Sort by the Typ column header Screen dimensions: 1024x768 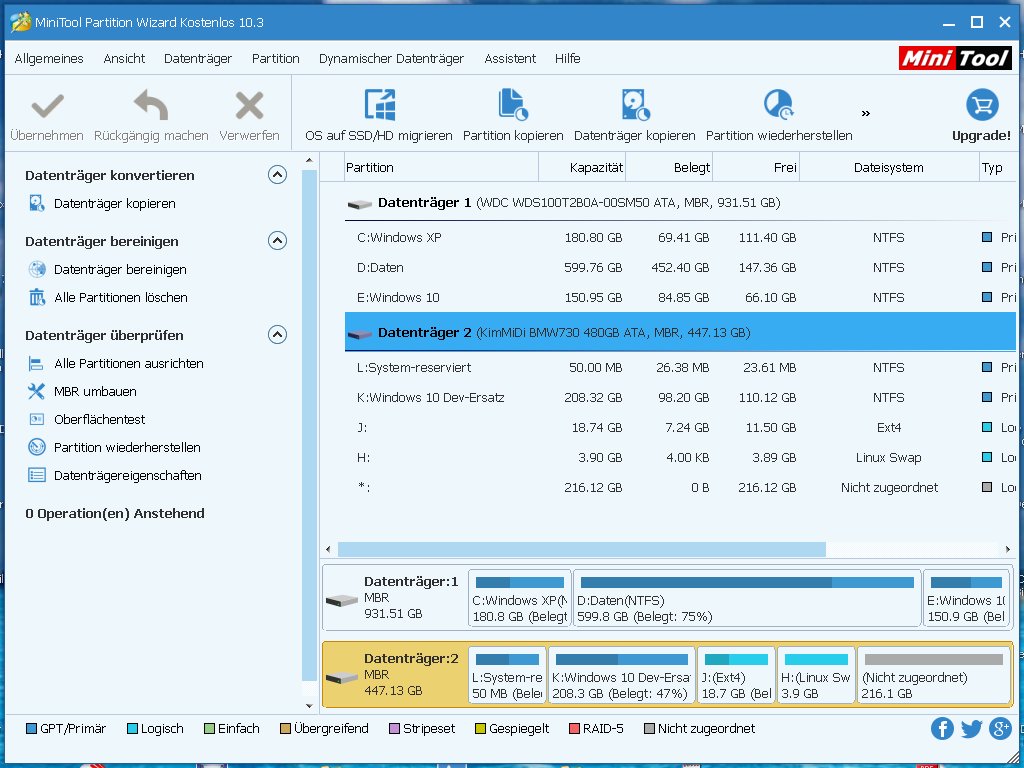pyautogui.click(x=997, y=168)
